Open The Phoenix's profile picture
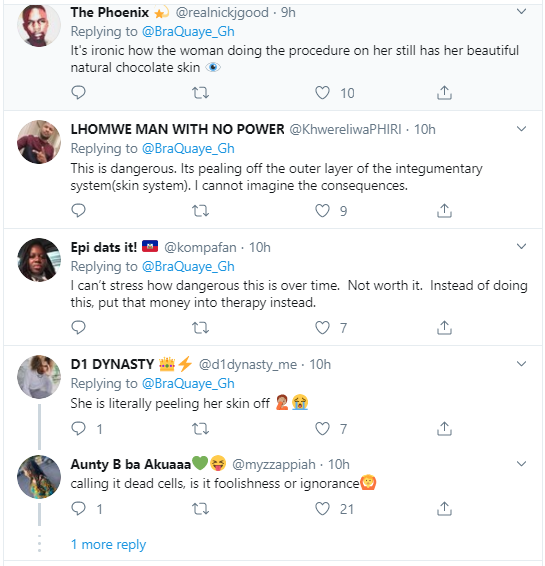This screenshot has height=566, width=545. tap(39, 25)
